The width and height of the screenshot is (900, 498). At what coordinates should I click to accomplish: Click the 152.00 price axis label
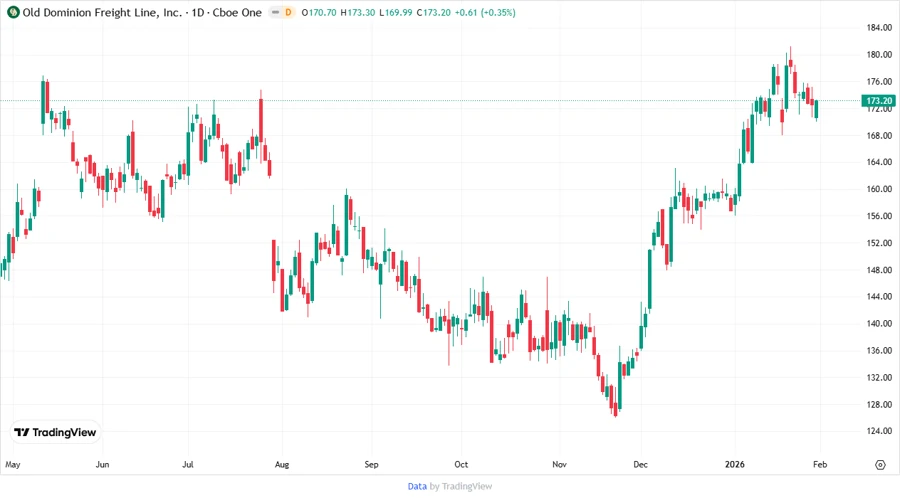(x=879, y=243)
